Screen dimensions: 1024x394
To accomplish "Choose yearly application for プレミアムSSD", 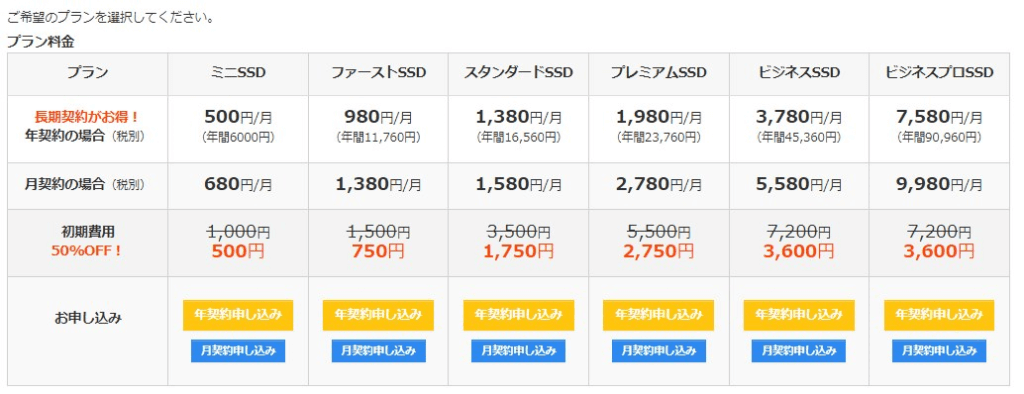I will coord(658,315).
